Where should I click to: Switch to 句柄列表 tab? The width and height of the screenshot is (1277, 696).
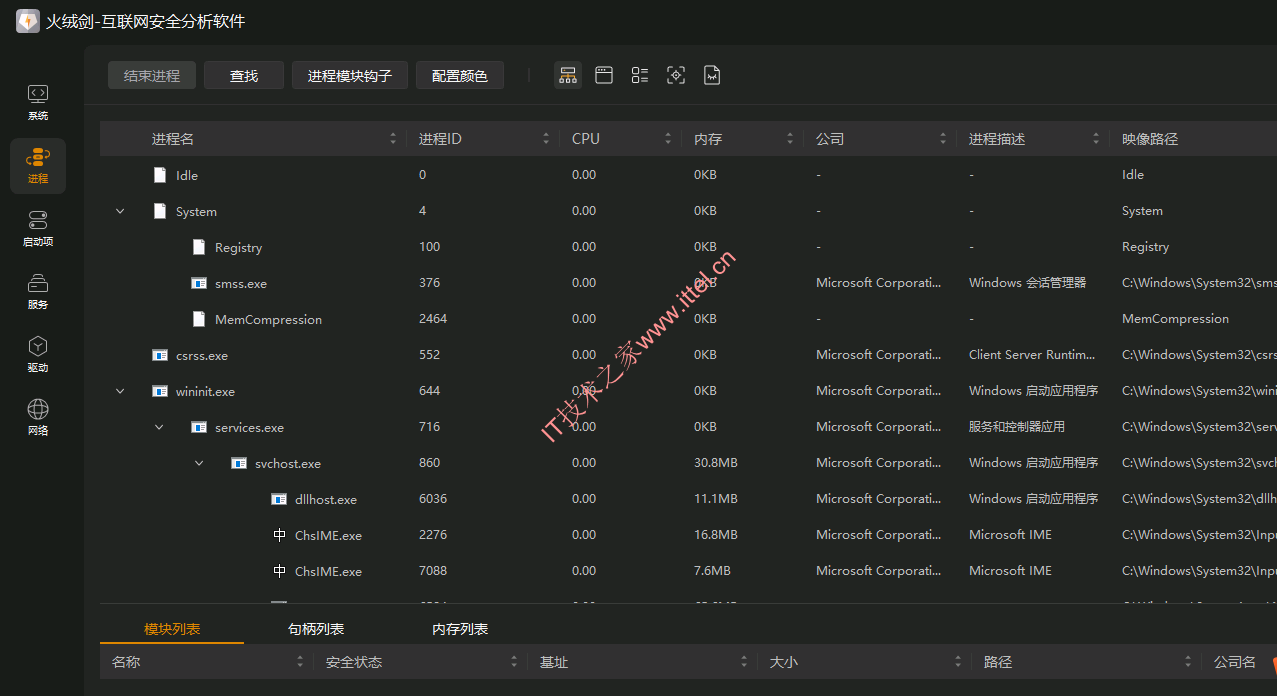(316, 629)
